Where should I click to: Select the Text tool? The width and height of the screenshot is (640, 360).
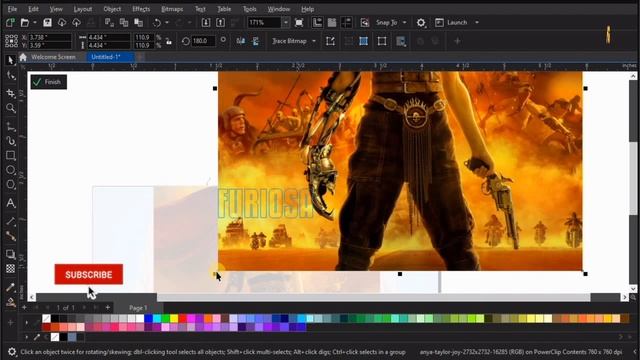coord(11,203)
